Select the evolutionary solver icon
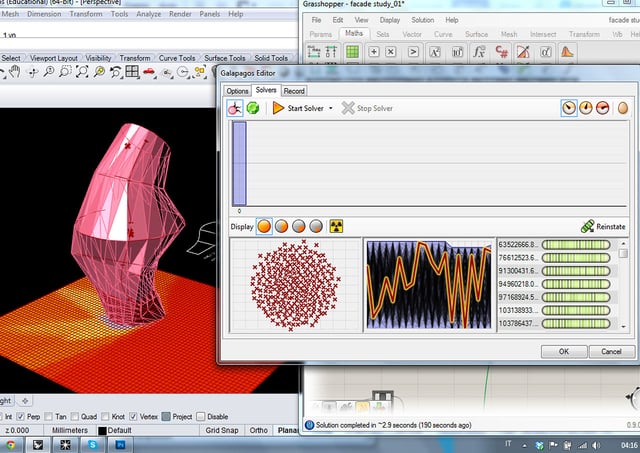 (x=235, y=108)
